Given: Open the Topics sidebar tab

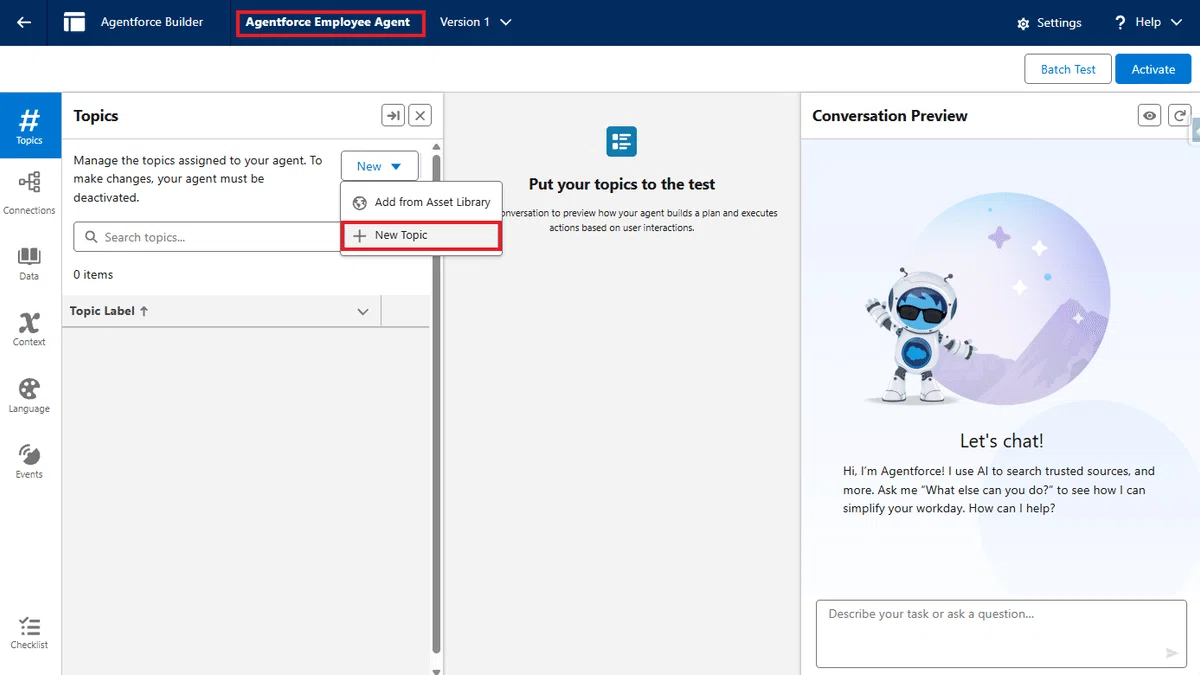Looking at the screenshot, I should click(x=29, y=126).
